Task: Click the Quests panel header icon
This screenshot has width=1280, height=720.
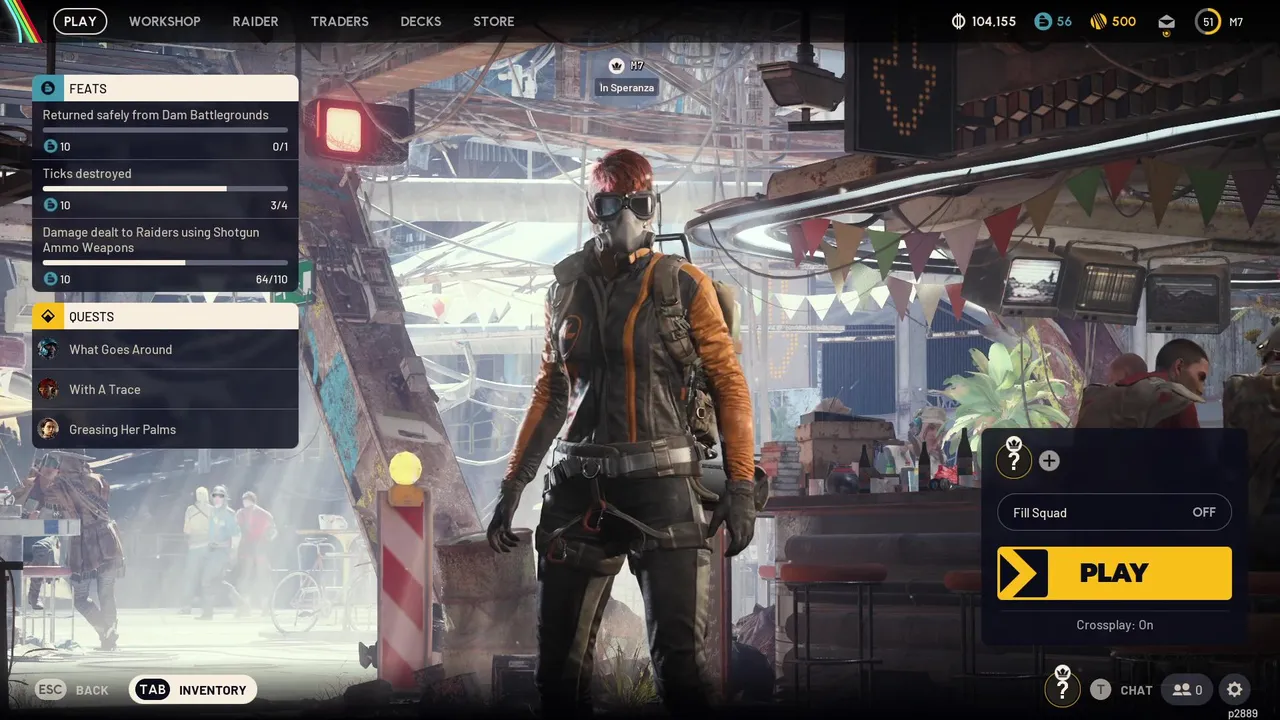Action: click(48, 316)
